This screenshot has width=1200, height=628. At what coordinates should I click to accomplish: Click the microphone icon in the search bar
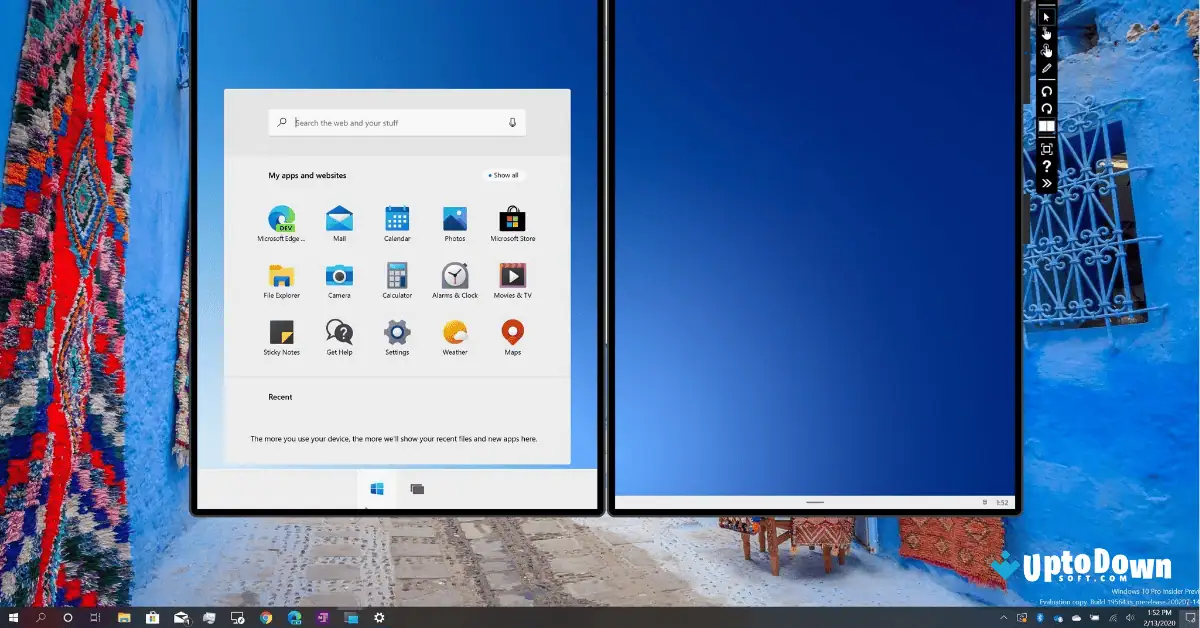click(x=512, y=122)
